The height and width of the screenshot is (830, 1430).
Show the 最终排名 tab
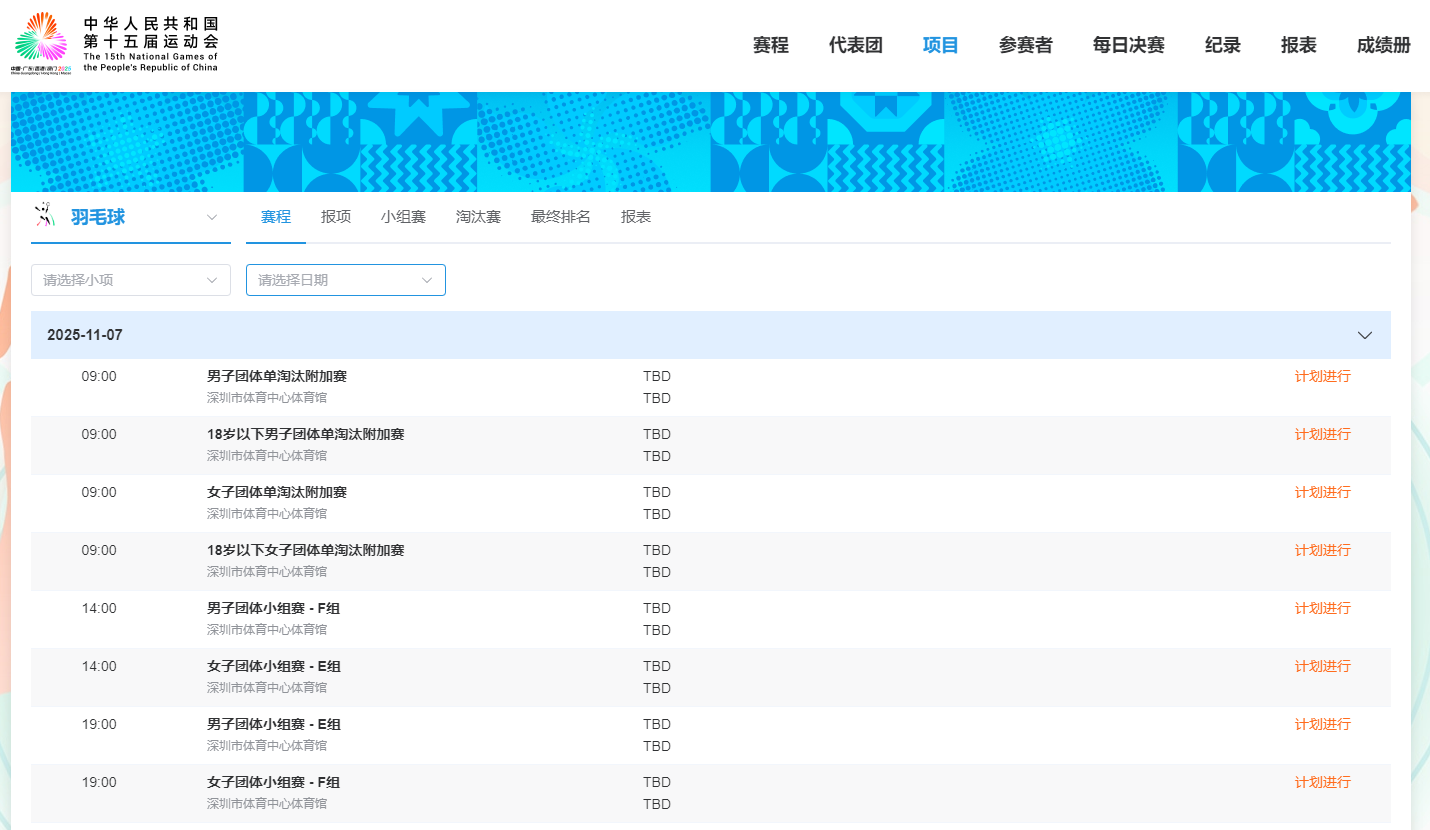coord(560,217)
